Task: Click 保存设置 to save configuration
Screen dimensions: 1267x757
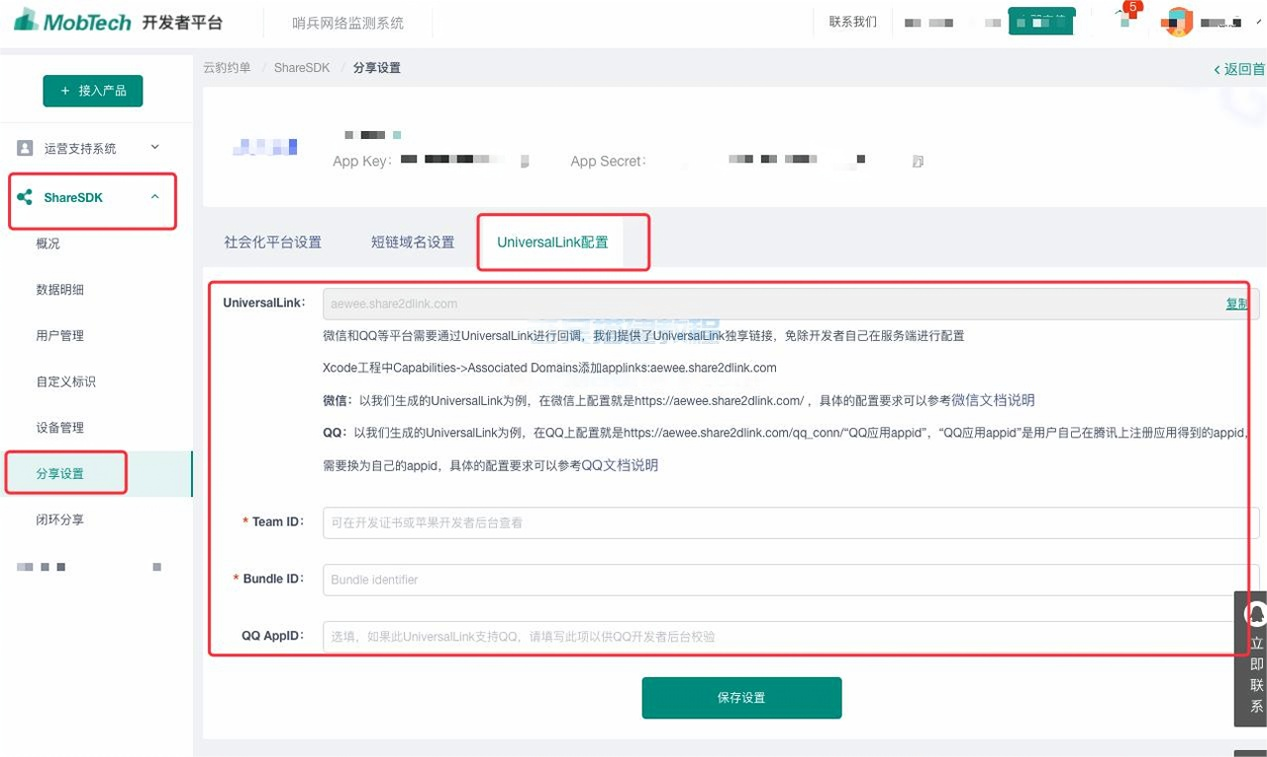Action: pyautogui.click(x=741, y=698)
